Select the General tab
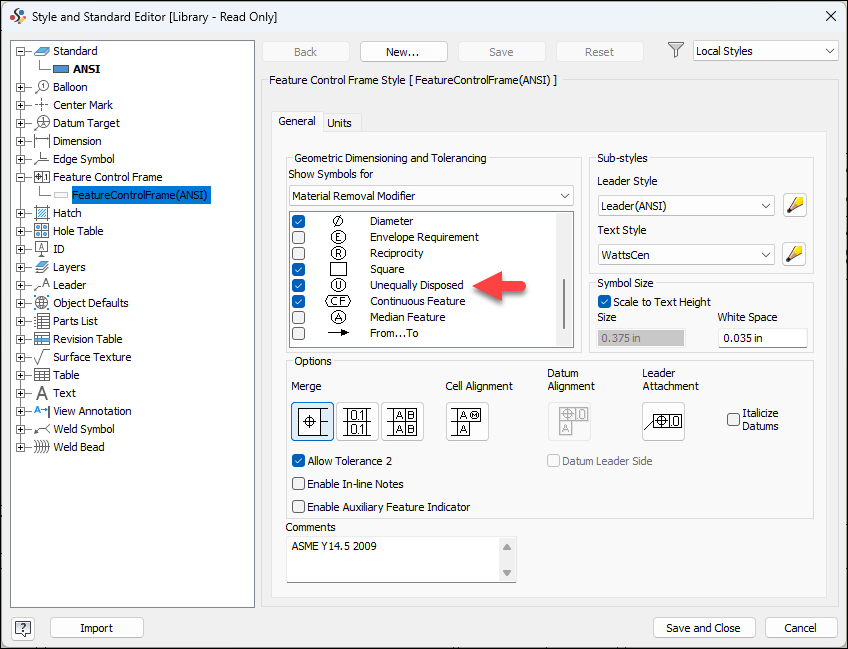This screenshot has height=649, width=848. point(297,121)
